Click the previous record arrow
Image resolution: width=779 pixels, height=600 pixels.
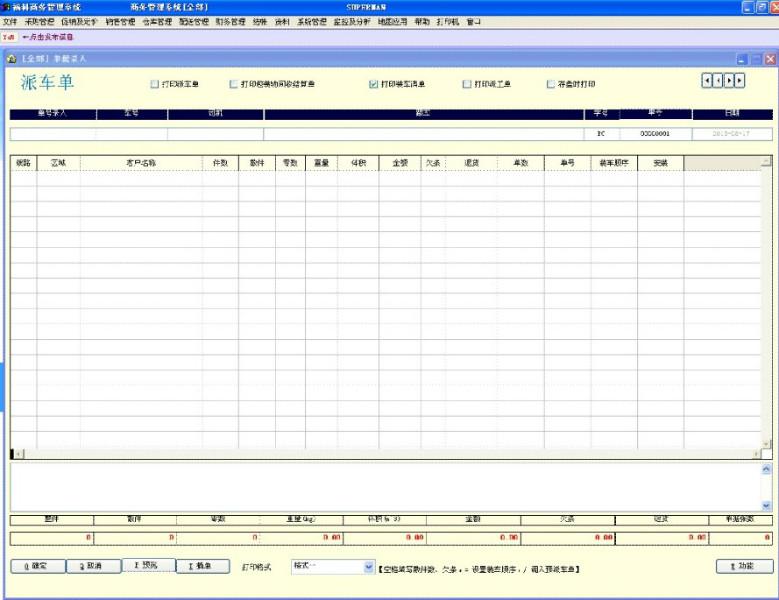pos(718,81)
